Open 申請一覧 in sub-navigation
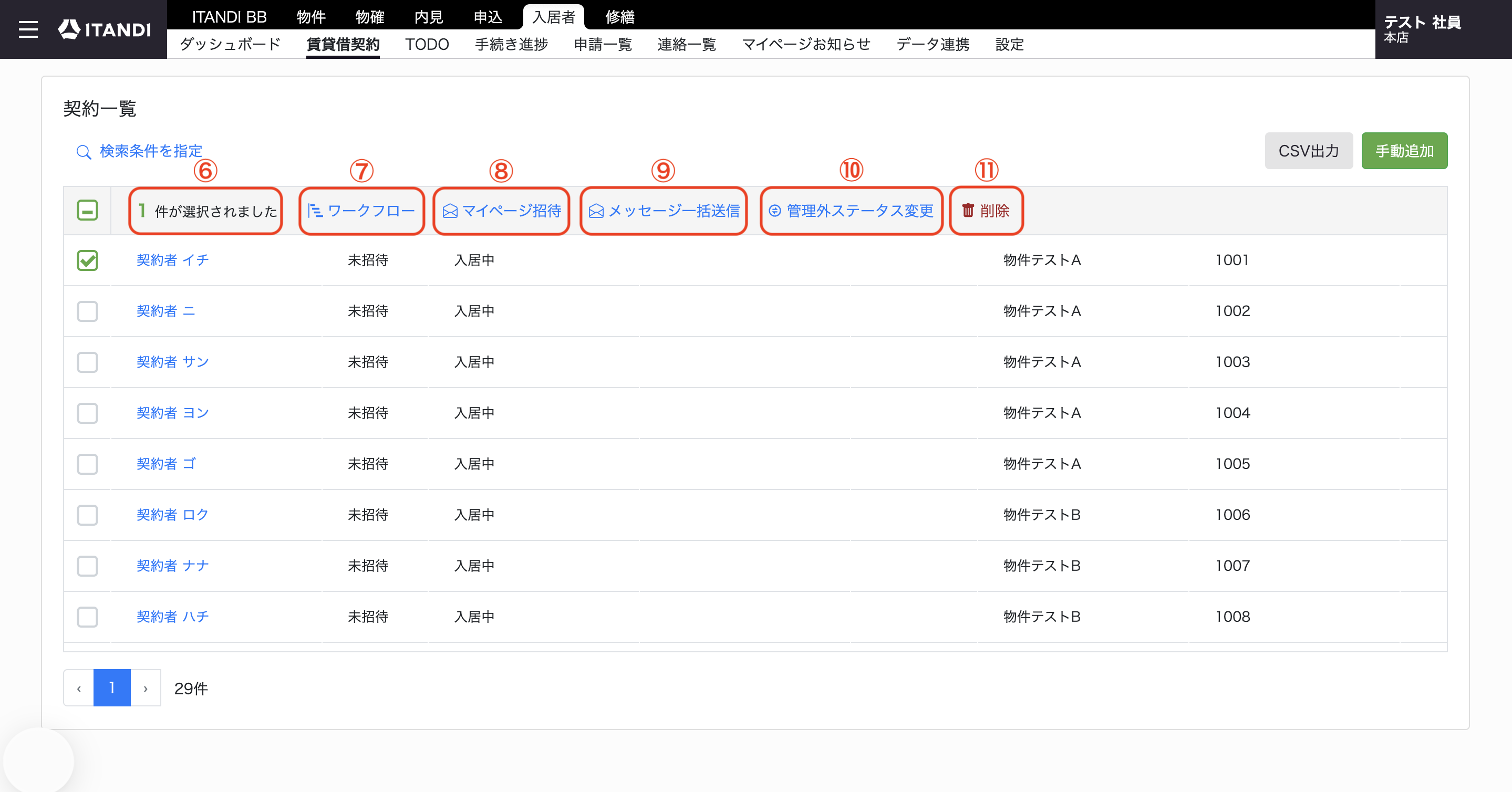The height and width of the screenshot is (792, 1512). point(603,44)
